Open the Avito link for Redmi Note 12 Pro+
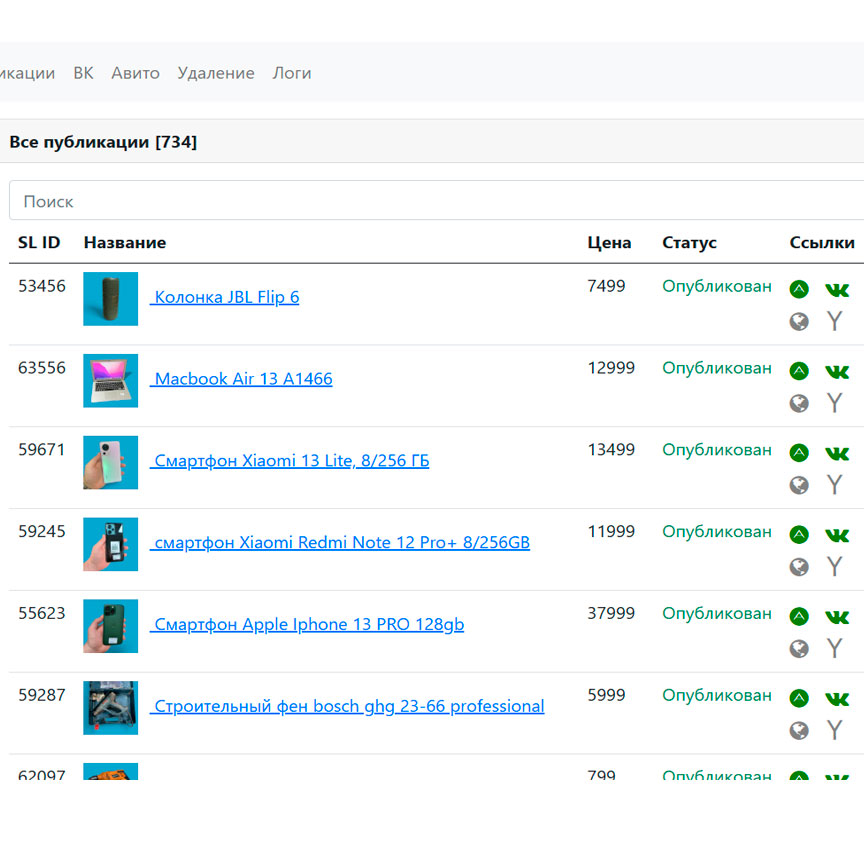The height and width of the screenshot is (864, 864). [x=799, y=534]
